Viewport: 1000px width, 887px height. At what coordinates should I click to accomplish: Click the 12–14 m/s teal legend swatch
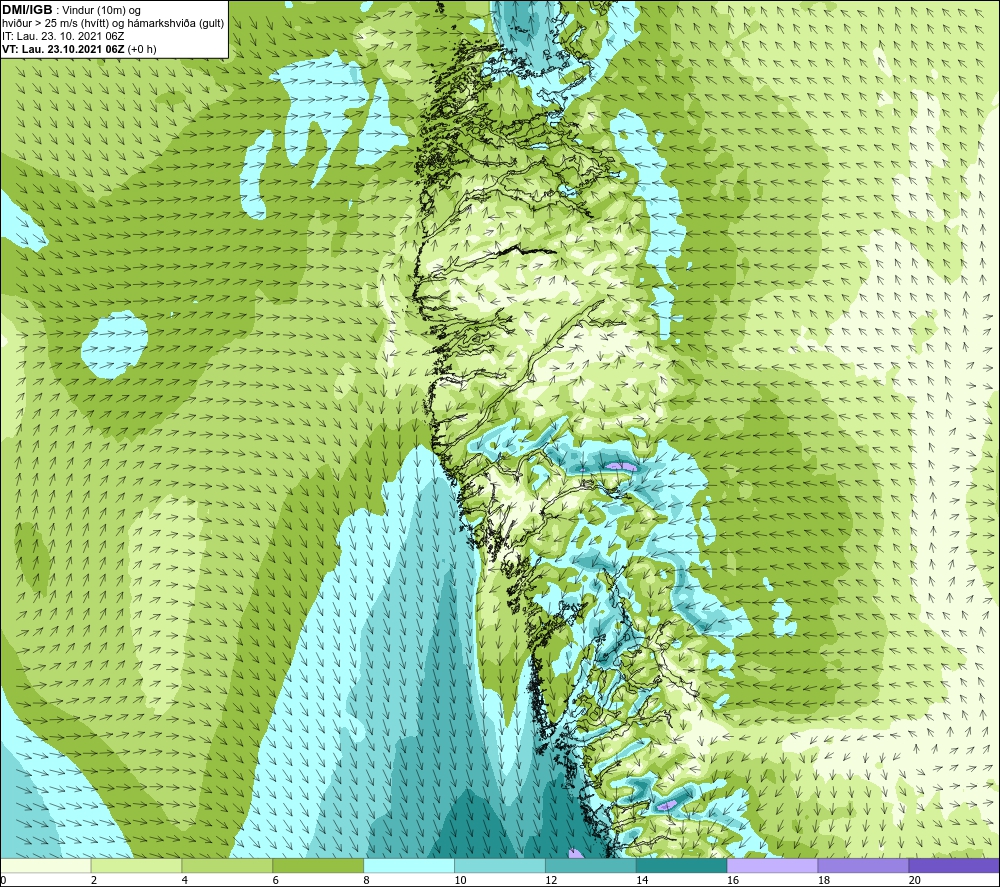[591, 865]
